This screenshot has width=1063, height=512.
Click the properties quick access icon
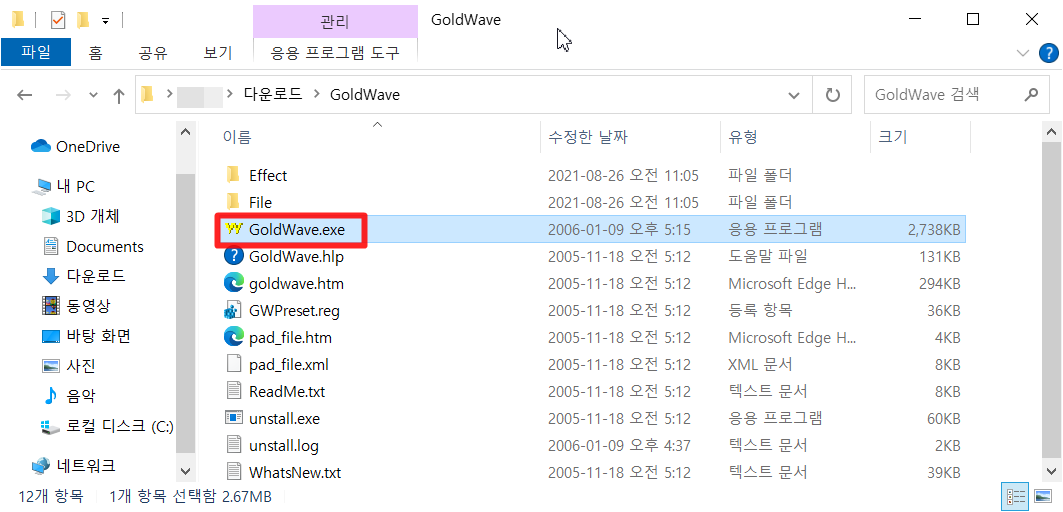click(x=58, y=20)
